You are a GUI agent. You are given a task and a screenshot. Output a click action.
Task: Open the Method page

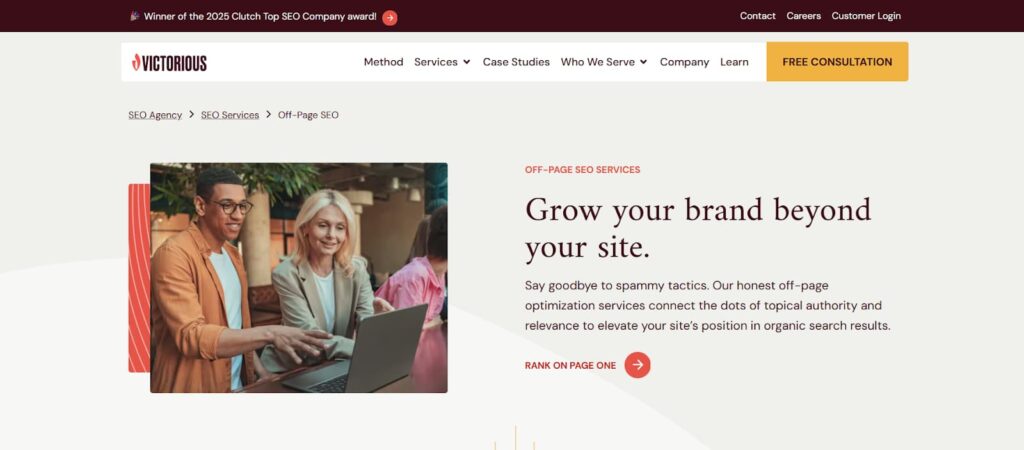[383, 62]
